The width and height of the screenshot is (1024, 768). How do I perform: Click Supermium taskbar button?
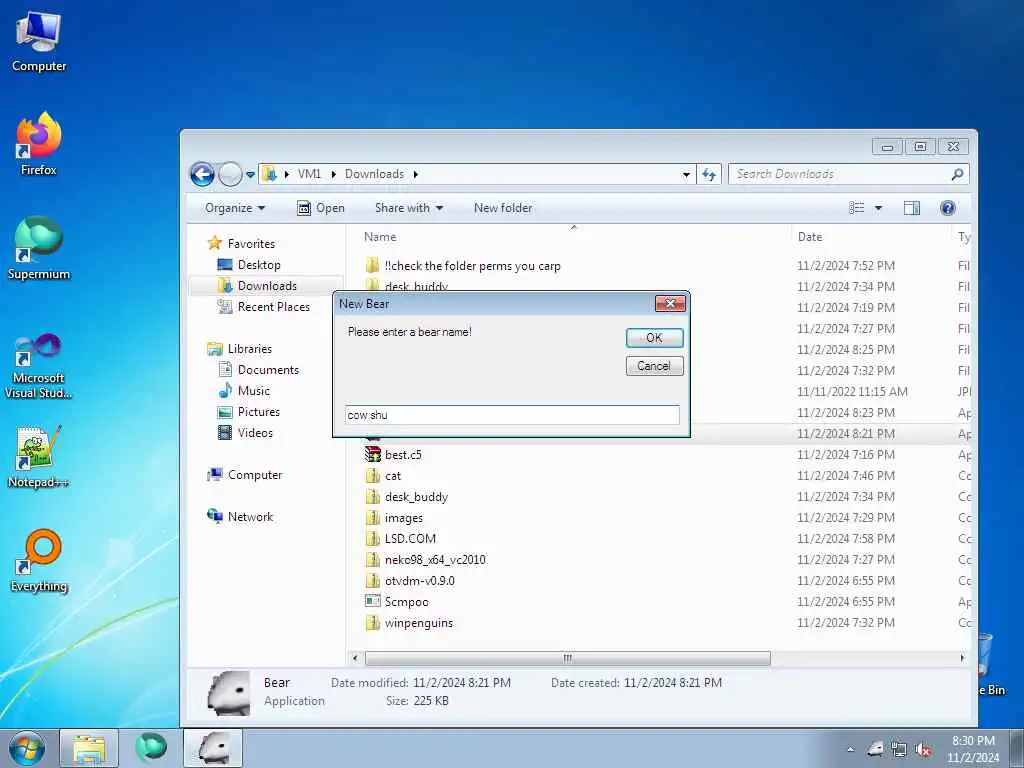[x=151, y=748]
